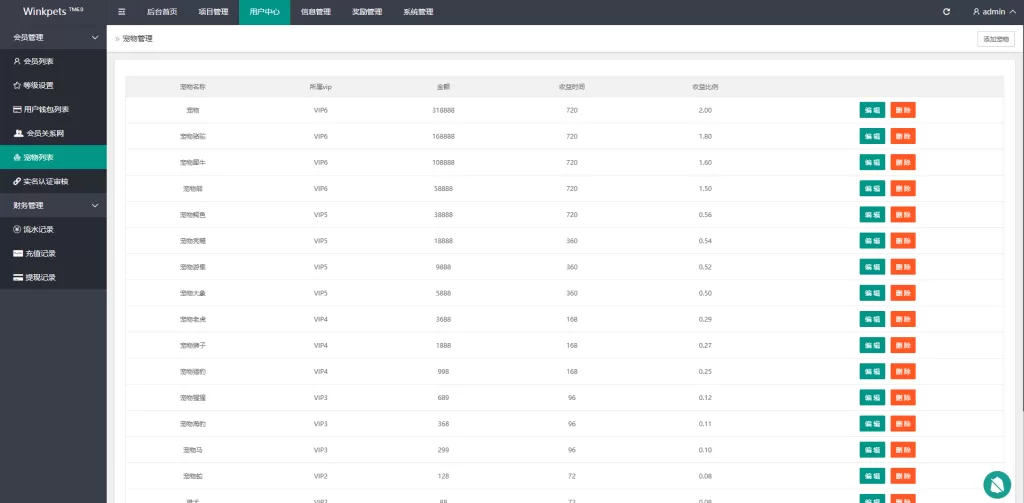
Task: Click the refresh icon in top bar
Action: click(947, 12)
